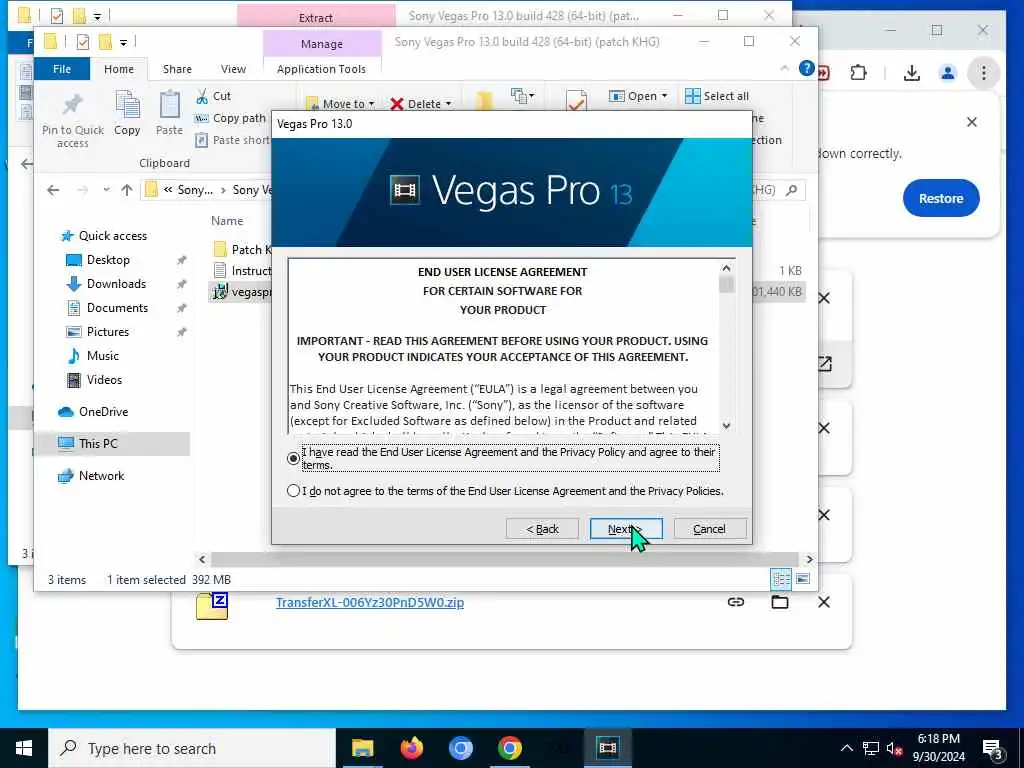
Task: Switch to large icons view layout
Action: tap(803, 579)
